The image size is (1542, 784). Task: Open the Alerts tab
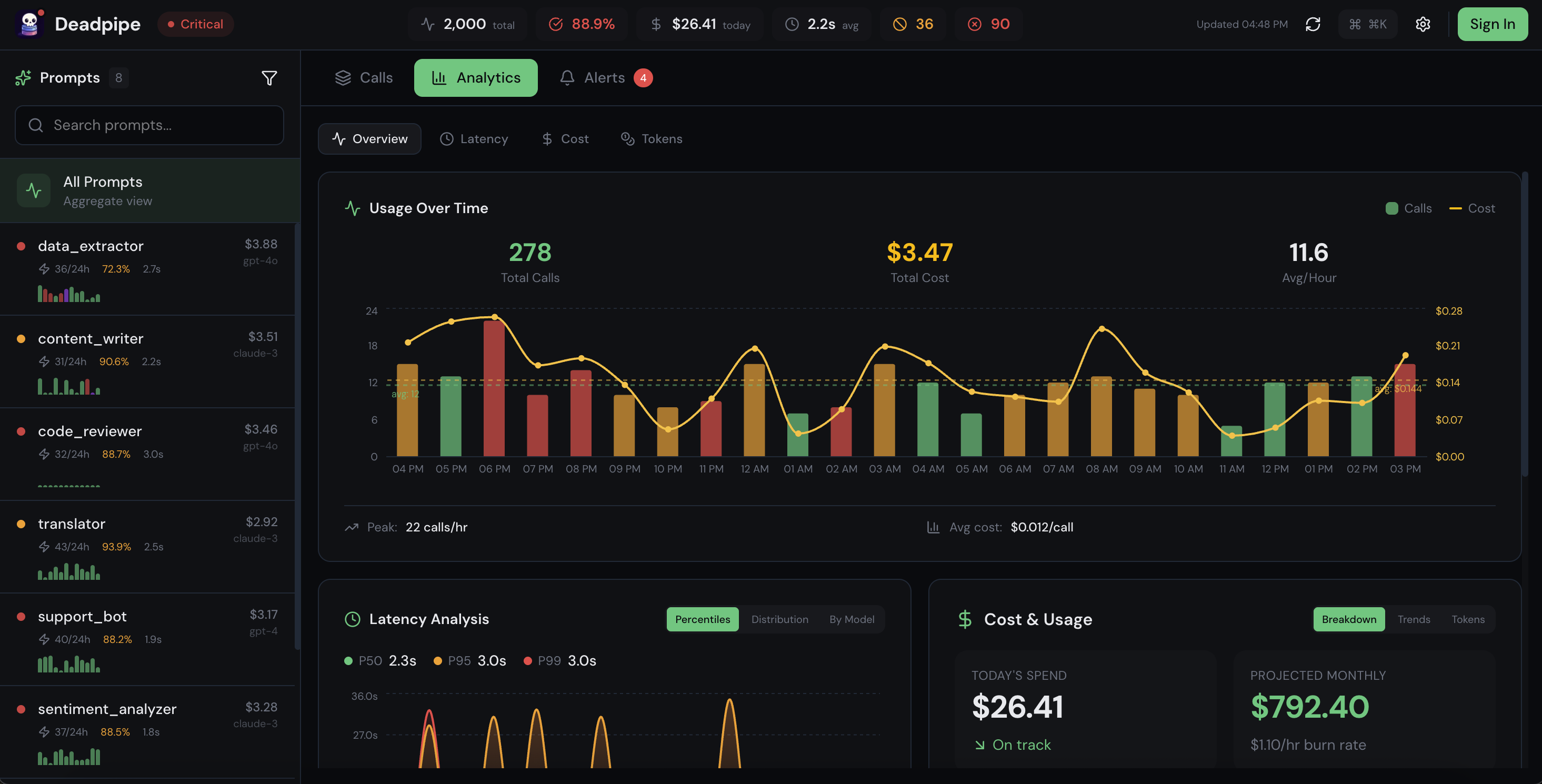click(x=605, y=78)
